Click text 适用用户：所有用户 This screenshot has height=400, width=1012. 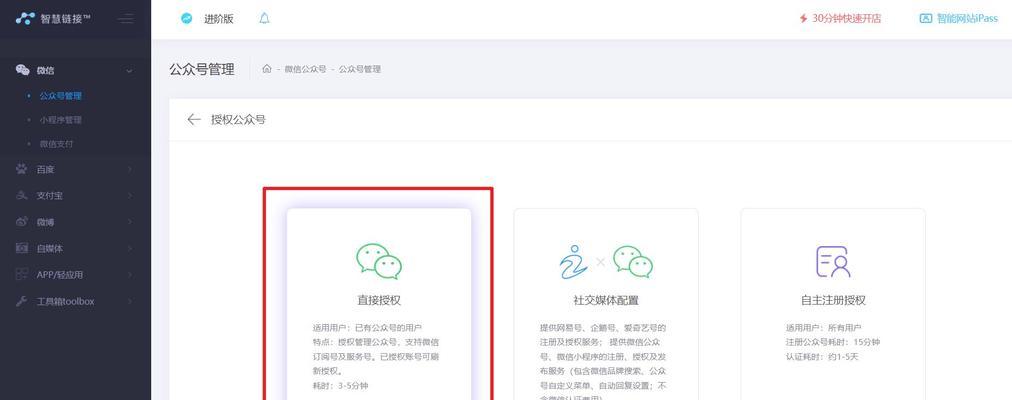pos(822,328)
